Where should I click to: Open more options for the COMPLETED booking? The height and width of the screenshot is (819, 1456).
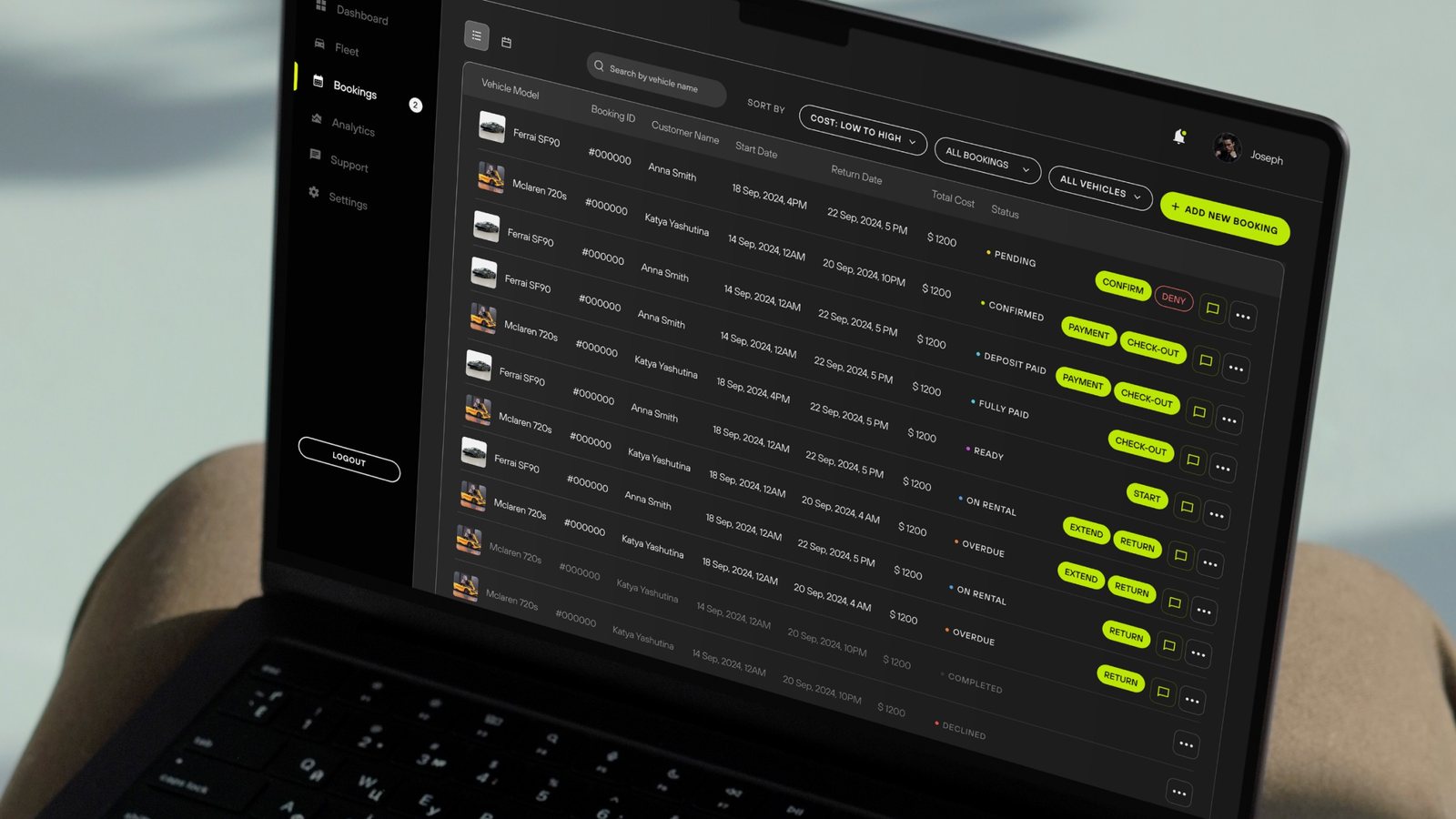click(1186, 744)
